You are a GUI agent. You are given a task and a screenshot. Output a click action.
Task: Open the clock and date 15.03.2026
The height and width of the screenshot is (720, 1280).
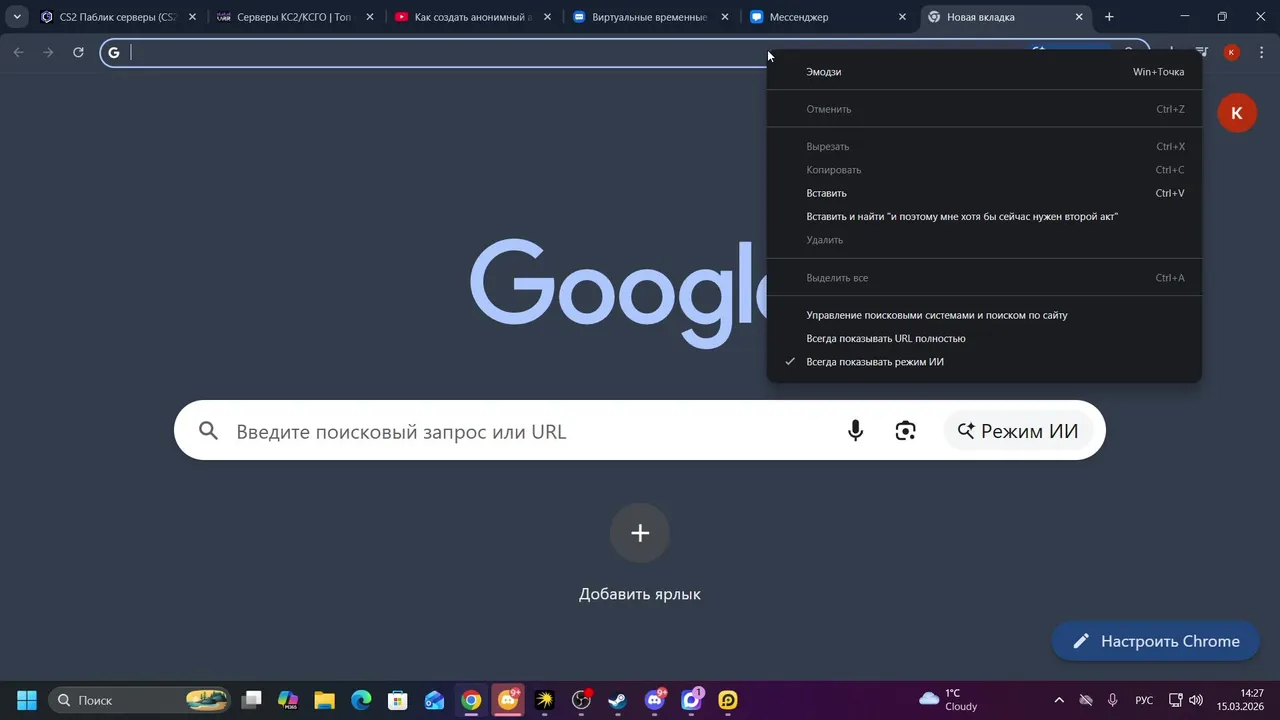(x=1240, y=700)
